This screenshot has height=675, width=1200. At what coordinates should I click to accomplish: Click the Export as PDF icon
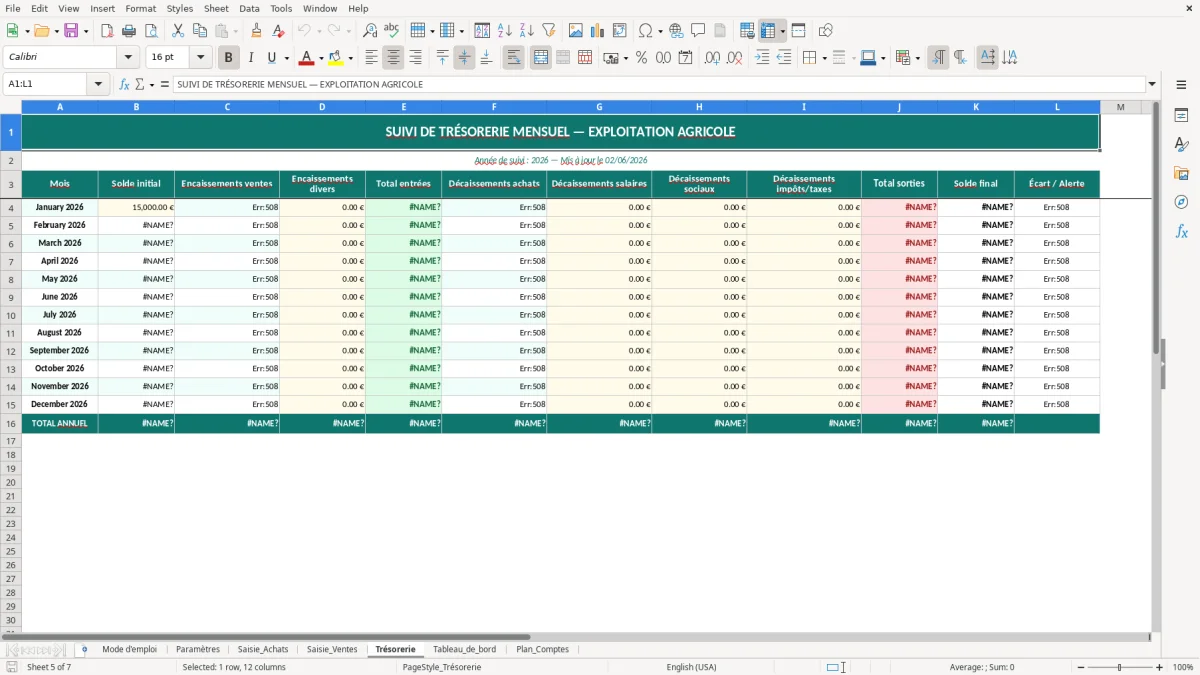click(107, 31)
